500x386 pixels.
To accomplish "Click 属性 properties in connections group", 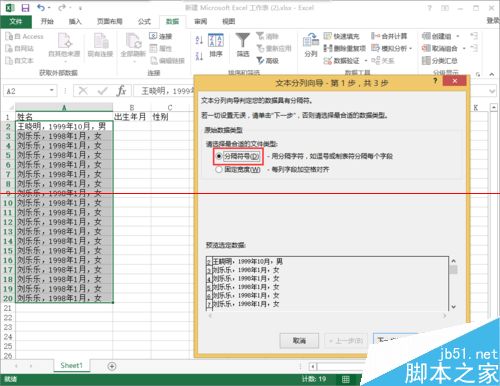I will (x=160, y=49).
